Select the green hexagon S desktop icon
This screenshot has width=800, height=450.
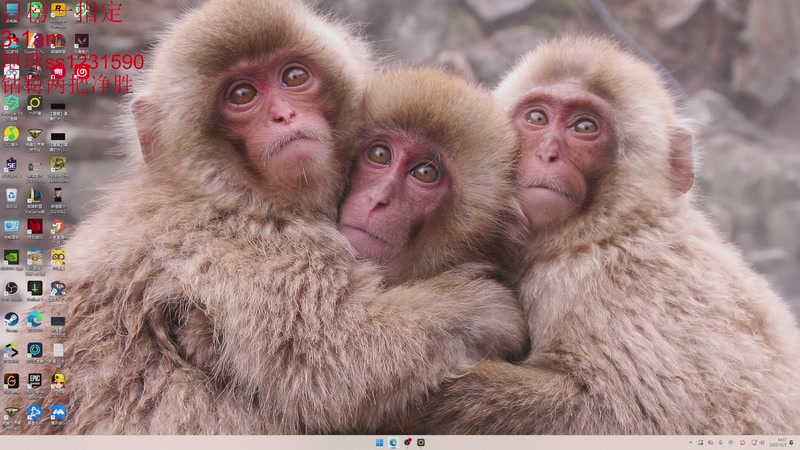(11, 103)
